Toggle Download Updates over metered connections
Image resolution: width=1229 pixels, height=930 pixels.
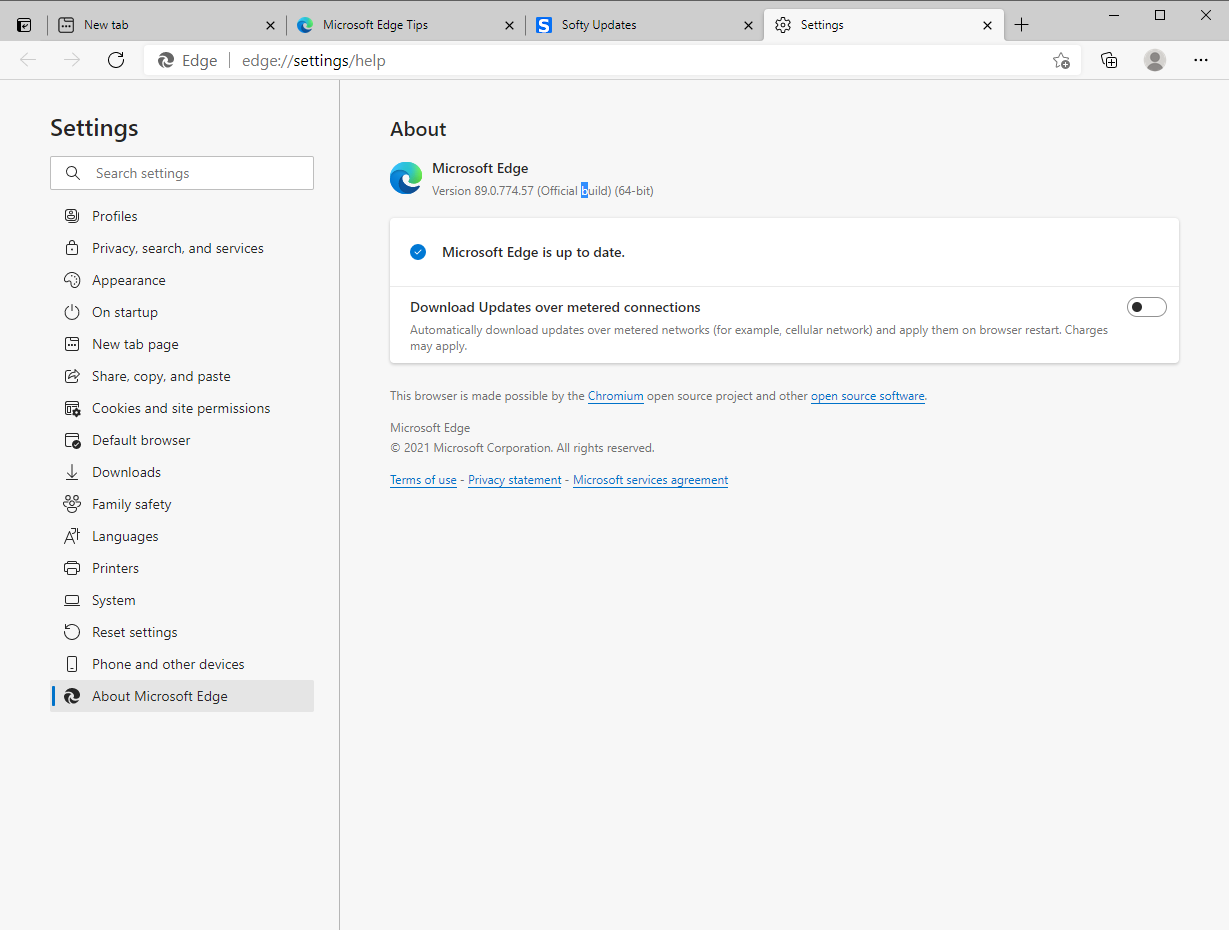click(1147, 307)
